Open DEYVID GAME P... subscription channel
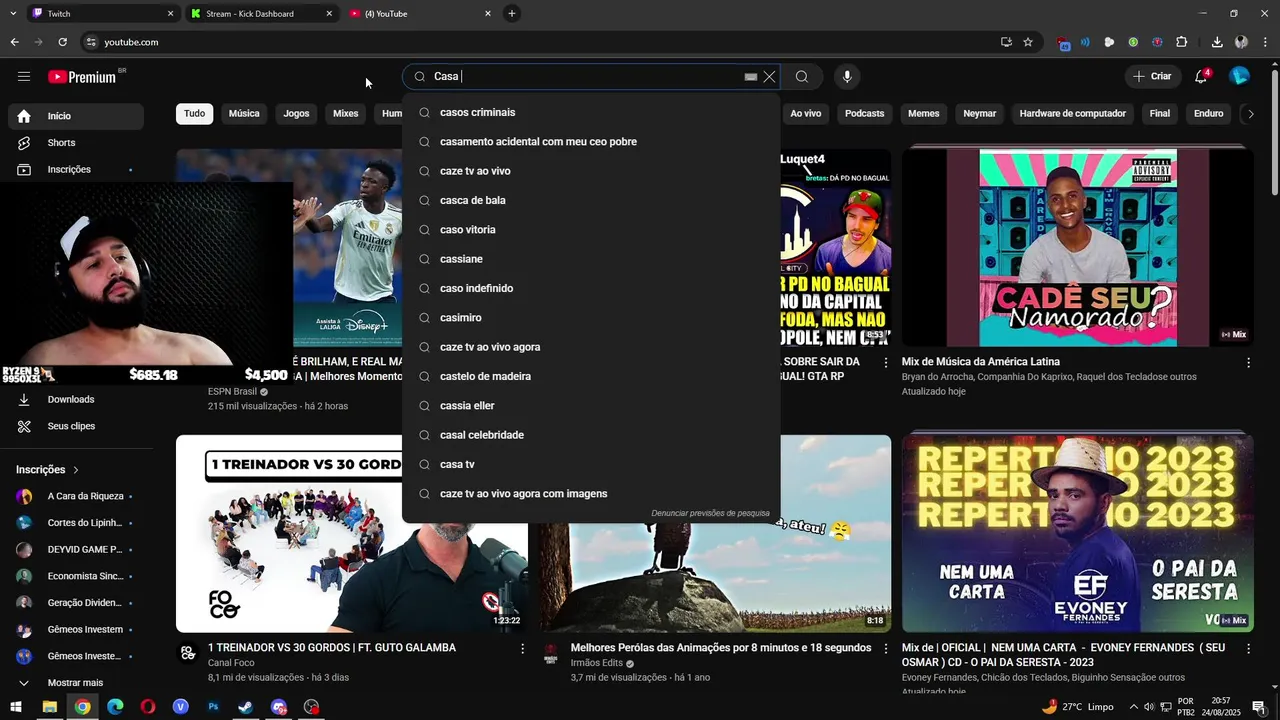 pos(76,549)
